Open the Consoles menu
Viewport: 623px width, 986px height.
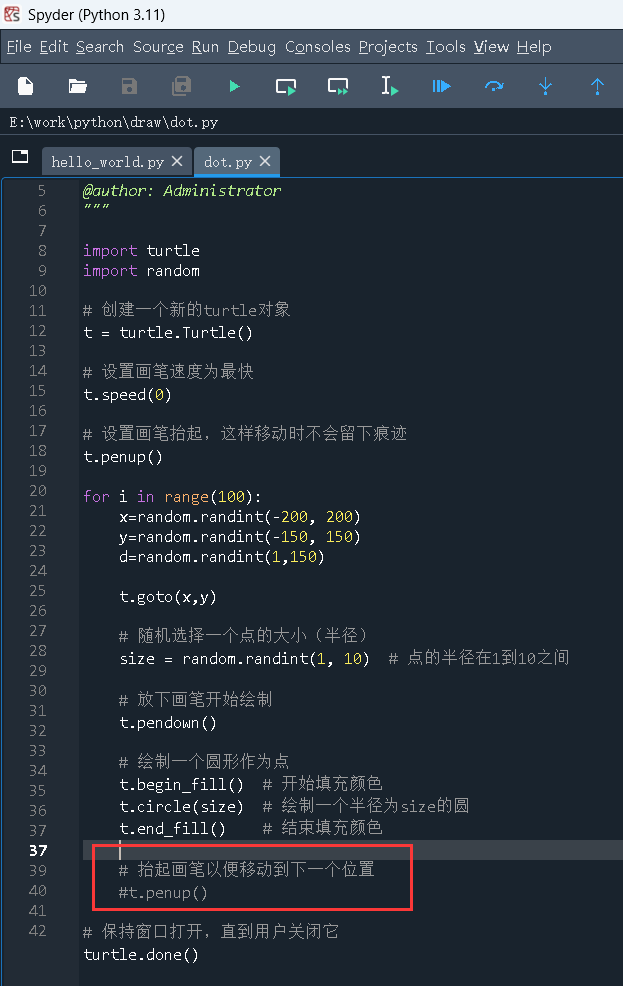(317, 46)
